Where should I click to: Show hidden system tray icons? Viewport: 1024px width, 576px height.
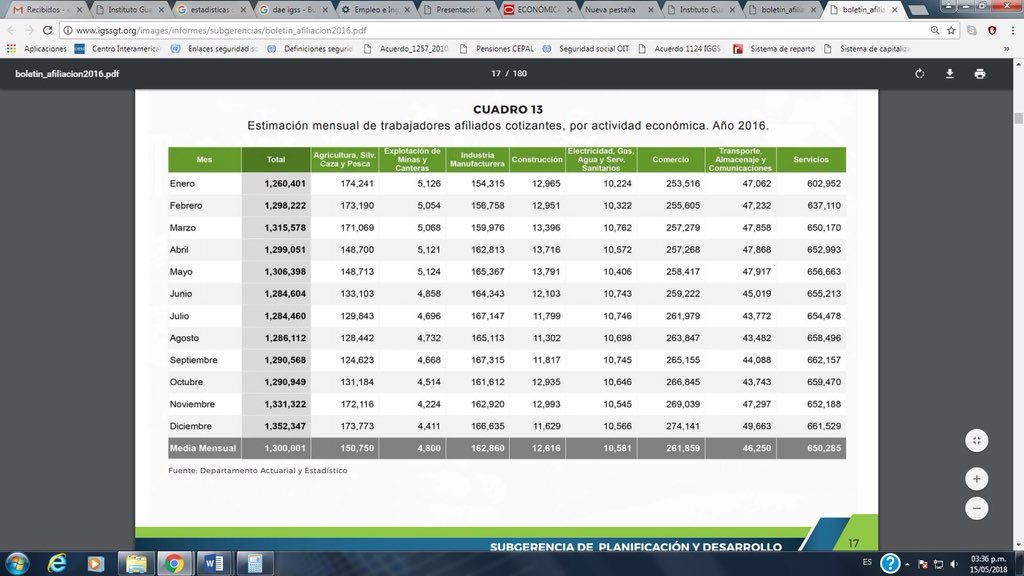[x=907, y=564]
